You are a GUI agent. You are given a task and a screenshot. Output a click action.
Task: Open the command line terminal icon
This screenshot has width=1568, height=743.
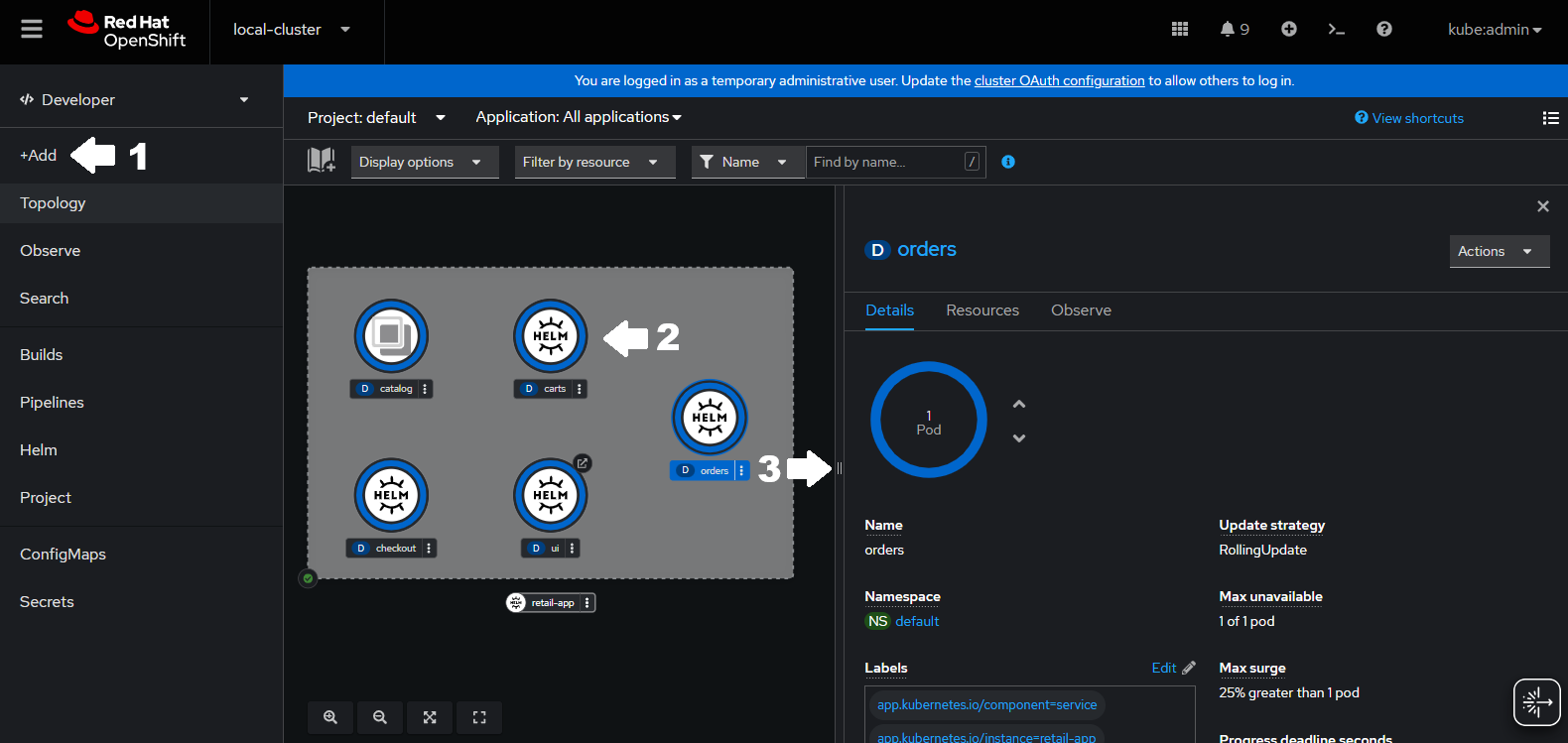[1336, 30]
